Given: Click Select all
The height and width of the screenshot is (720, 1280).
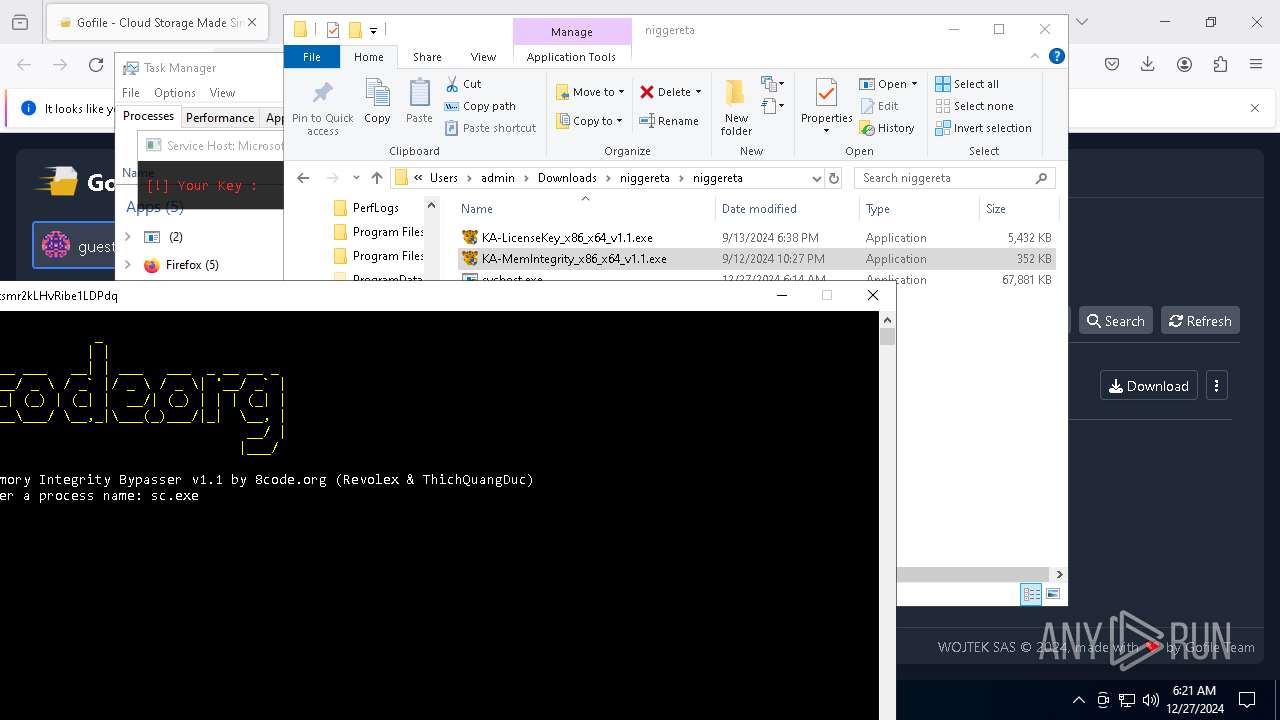Looking at the screenshot, I should coord(967,84).
